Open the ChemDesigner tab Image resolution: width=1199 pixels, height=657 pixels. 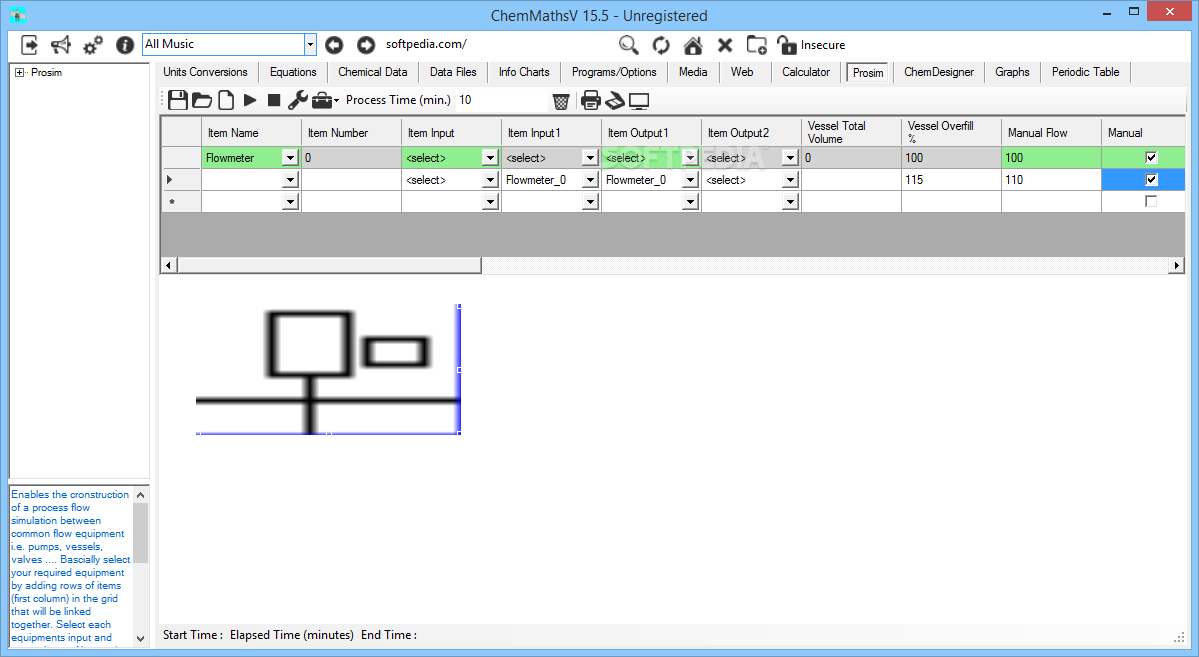[x=939, y=72]
